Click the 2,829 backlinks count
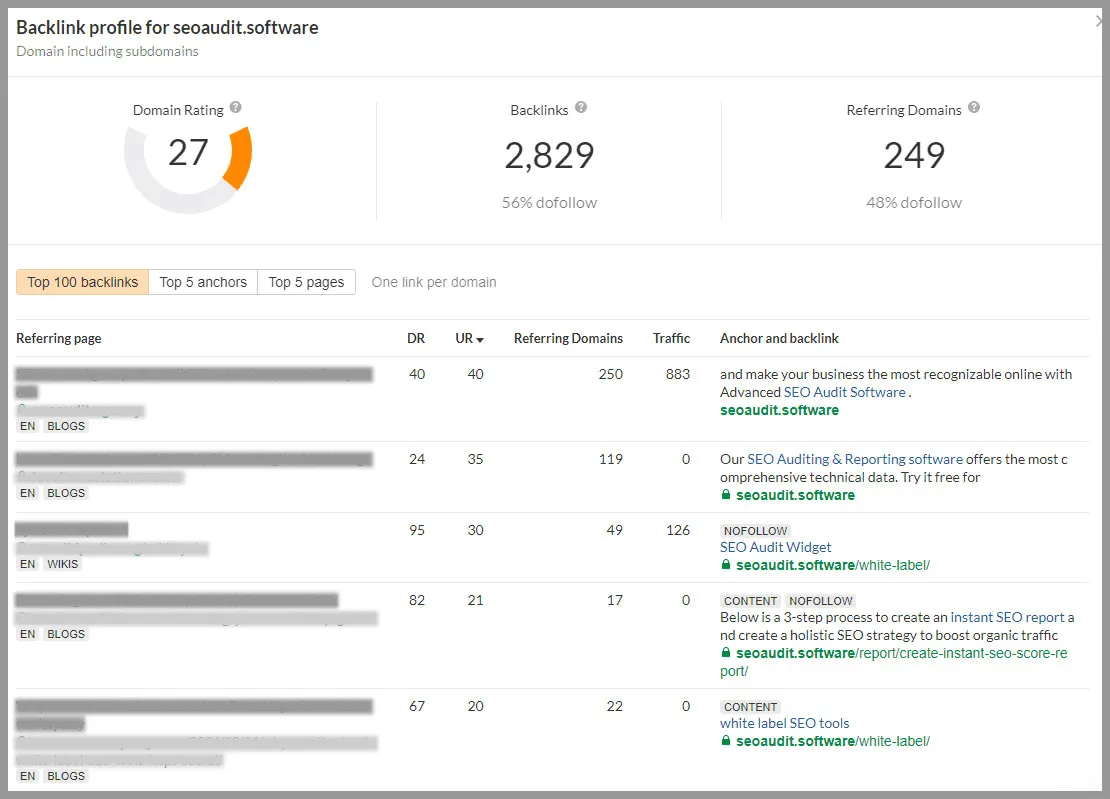The height and width of the screenshot is (799, 1110). click(549, 155)
